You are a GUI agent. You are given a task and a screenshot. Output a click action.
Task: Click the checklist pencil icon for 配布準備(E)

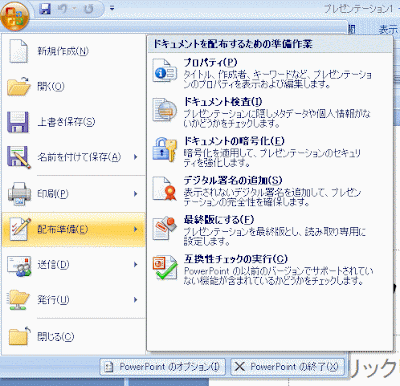coord(20,229)
